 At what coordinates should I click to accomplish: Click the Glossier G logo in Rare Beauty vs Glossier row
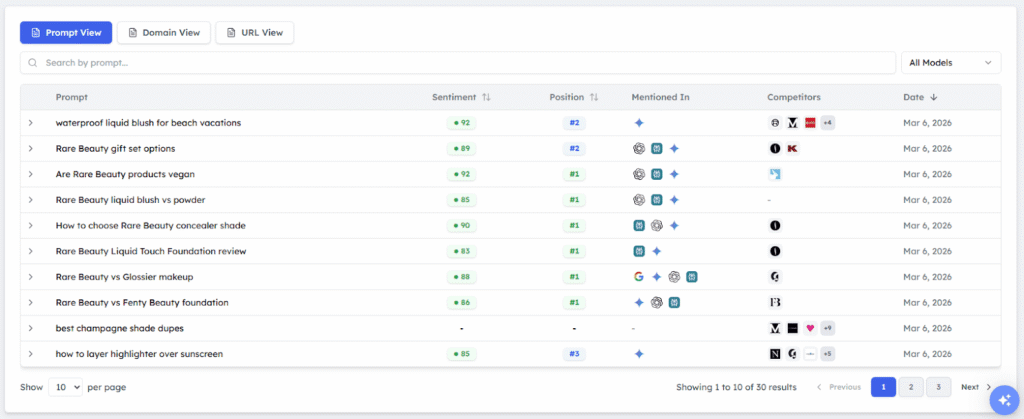point(775,277)
